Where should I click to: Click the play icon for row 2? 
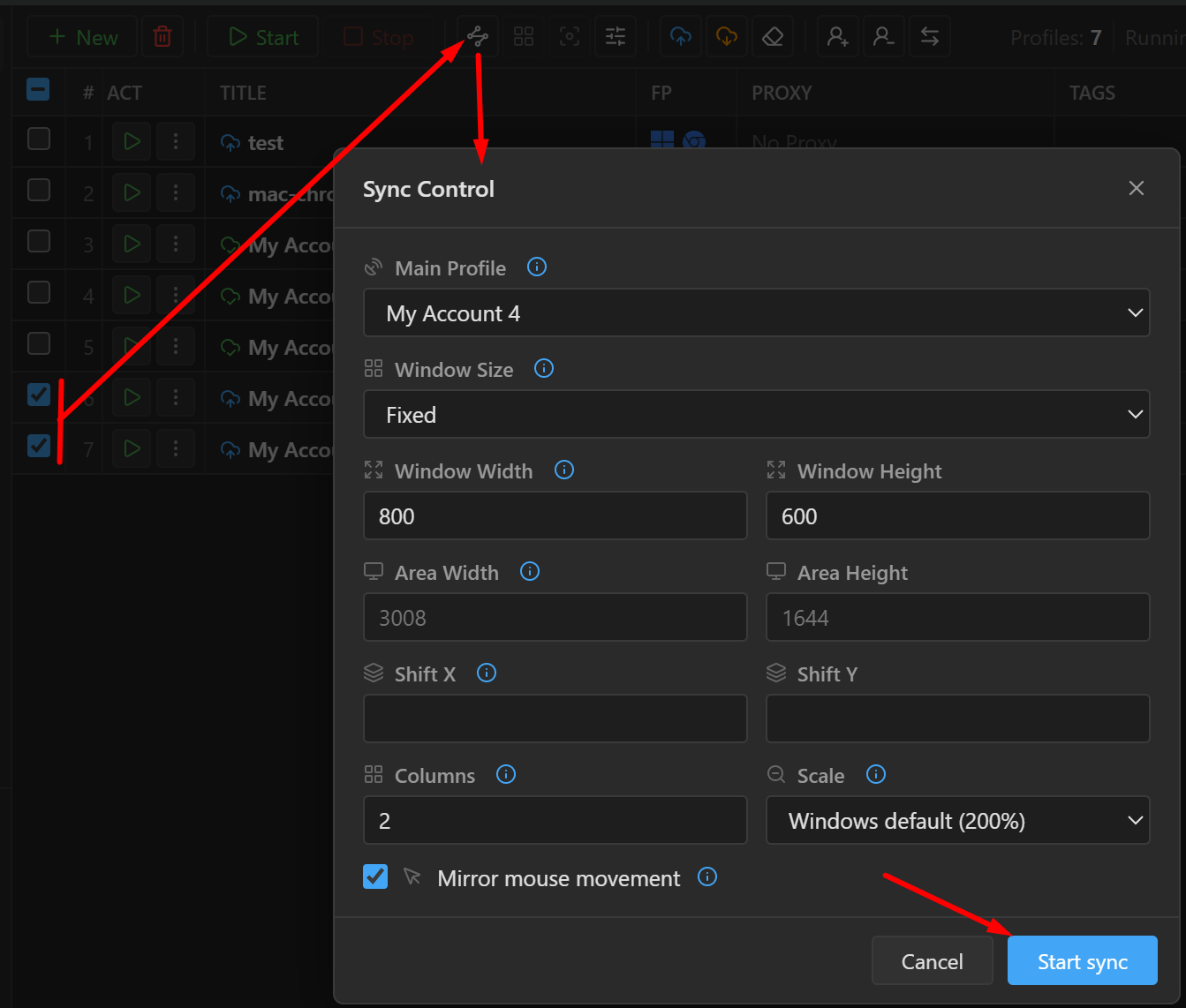pyautogui.click(x=132, y=193)
